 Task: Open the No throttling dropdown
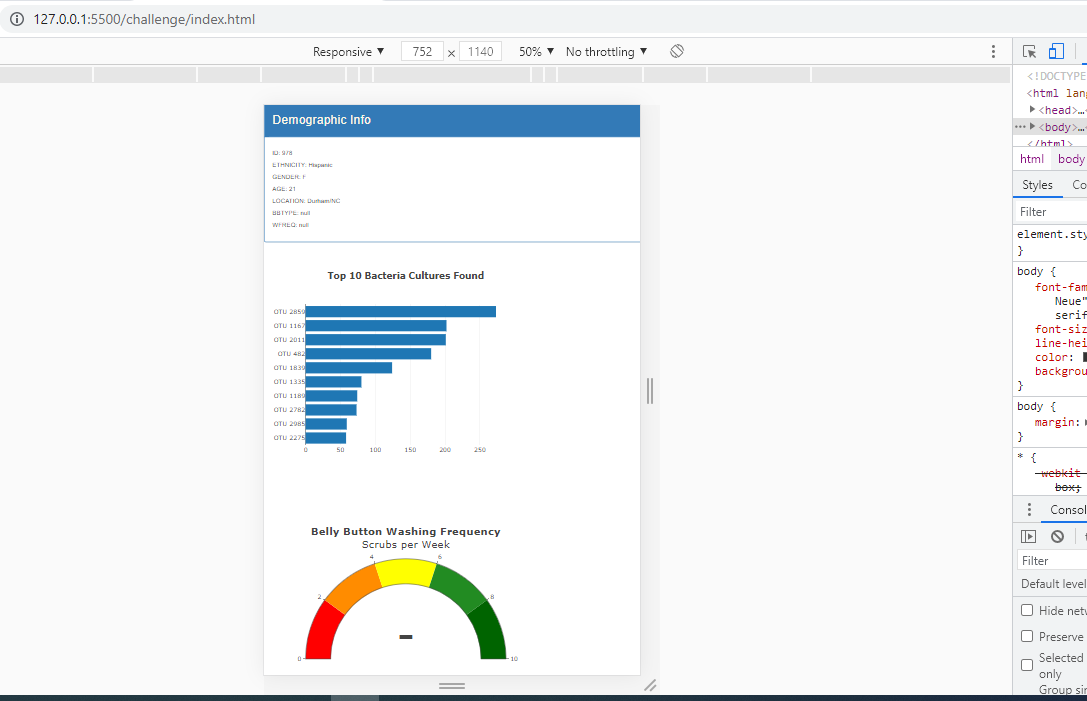tap(605, 50)
